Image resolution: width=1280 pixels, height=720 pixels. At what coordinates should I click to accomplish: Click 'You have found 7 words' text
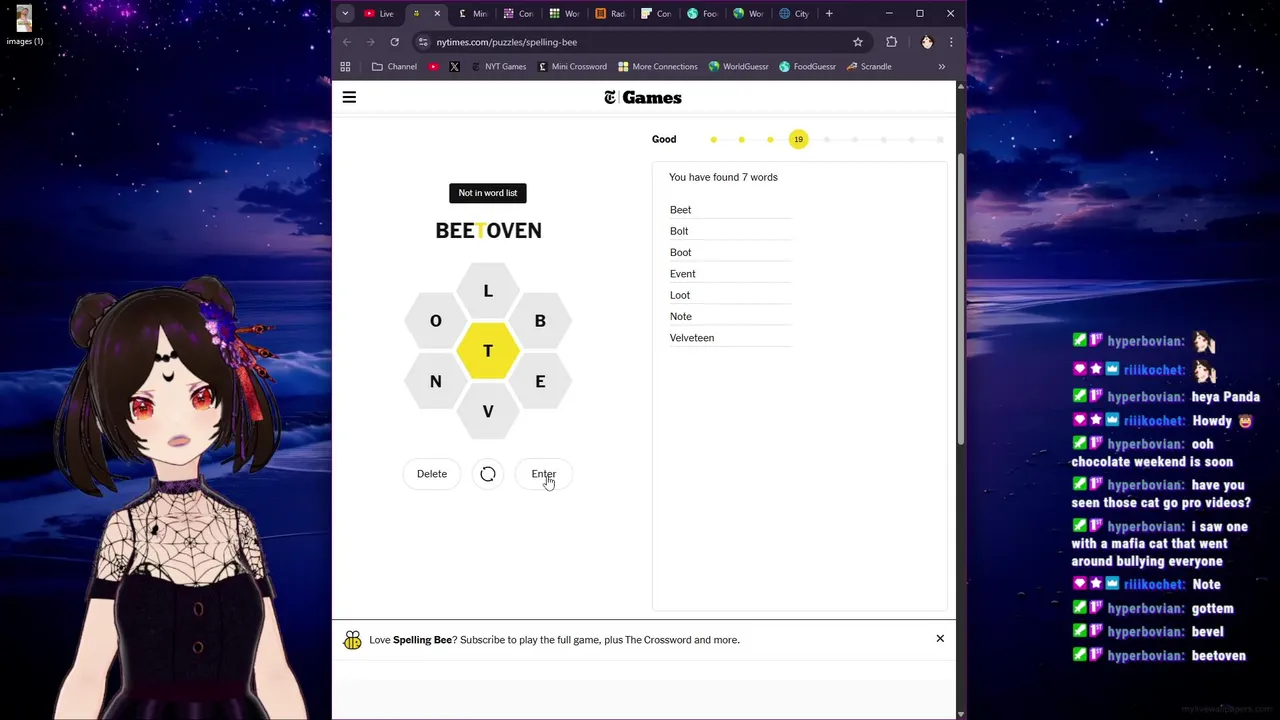point(723,177)
